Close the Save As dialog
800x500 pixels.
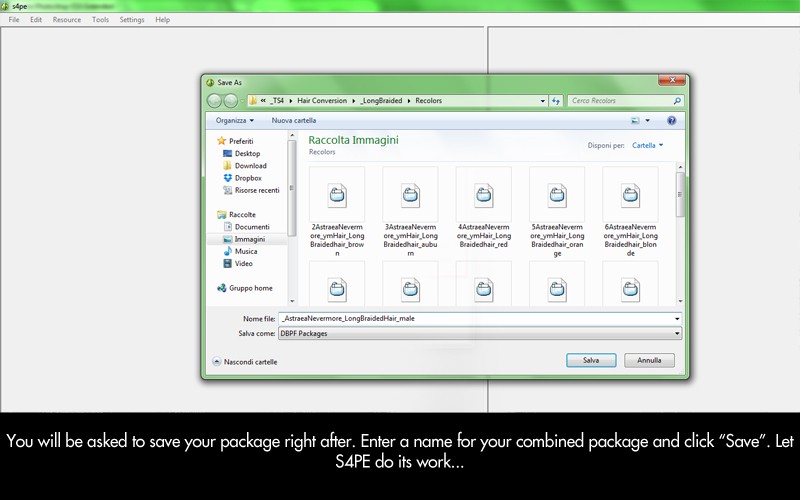coord(671,80)
